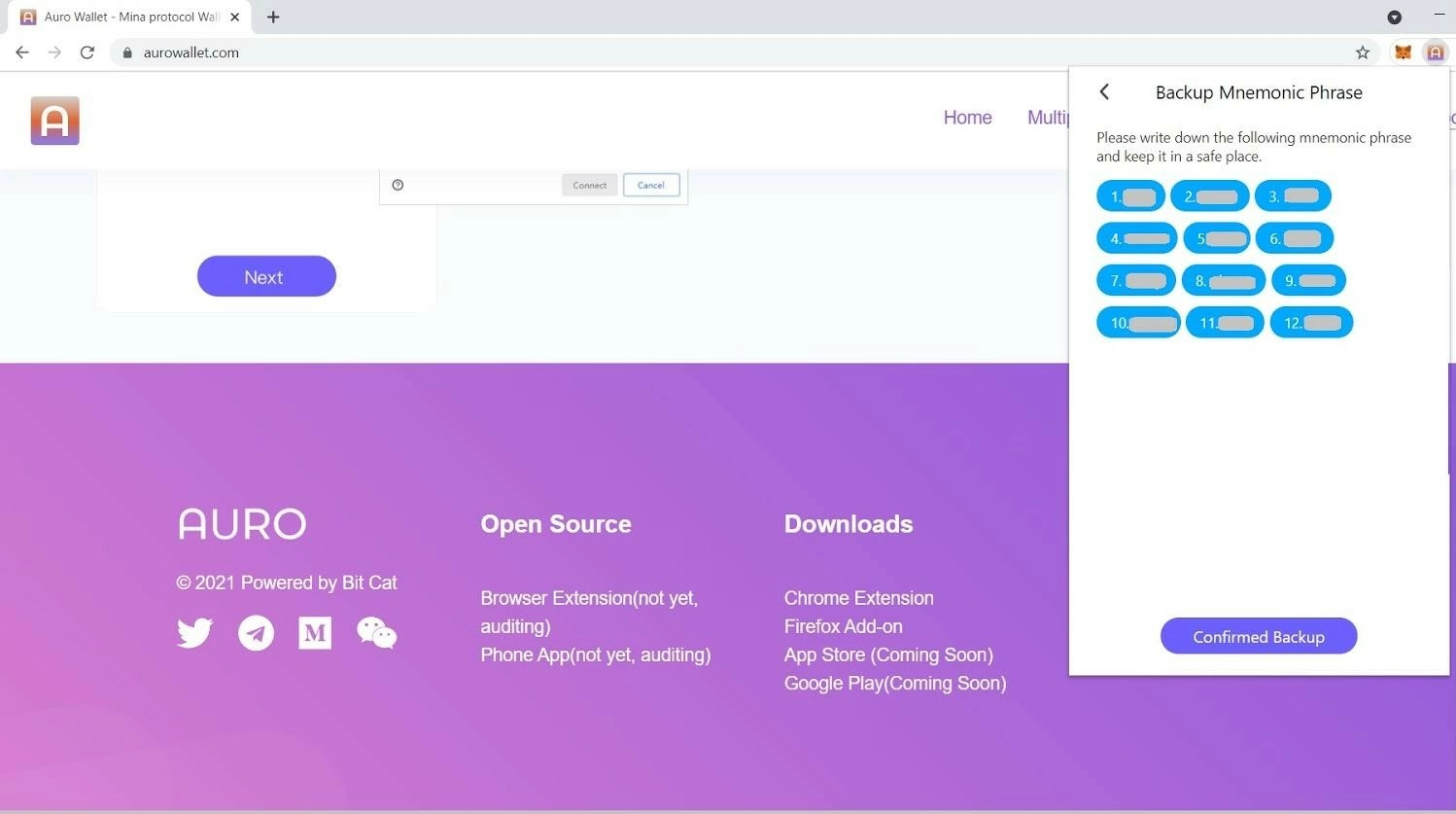This screenshot has width=1456, height=814.
Task: Open Chrome profile dropdown circle icon
Action: [x=1394, y=17]
